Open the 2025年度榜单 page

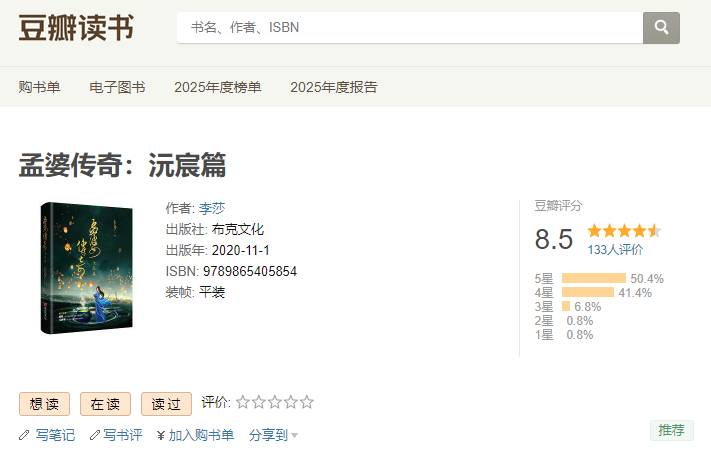tap(218, 87)
